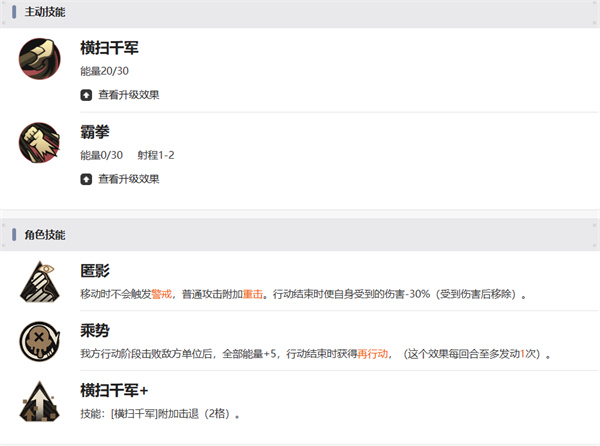
Task: Click upgrade arrow icon under 霸拳
Action: point(86,179)
